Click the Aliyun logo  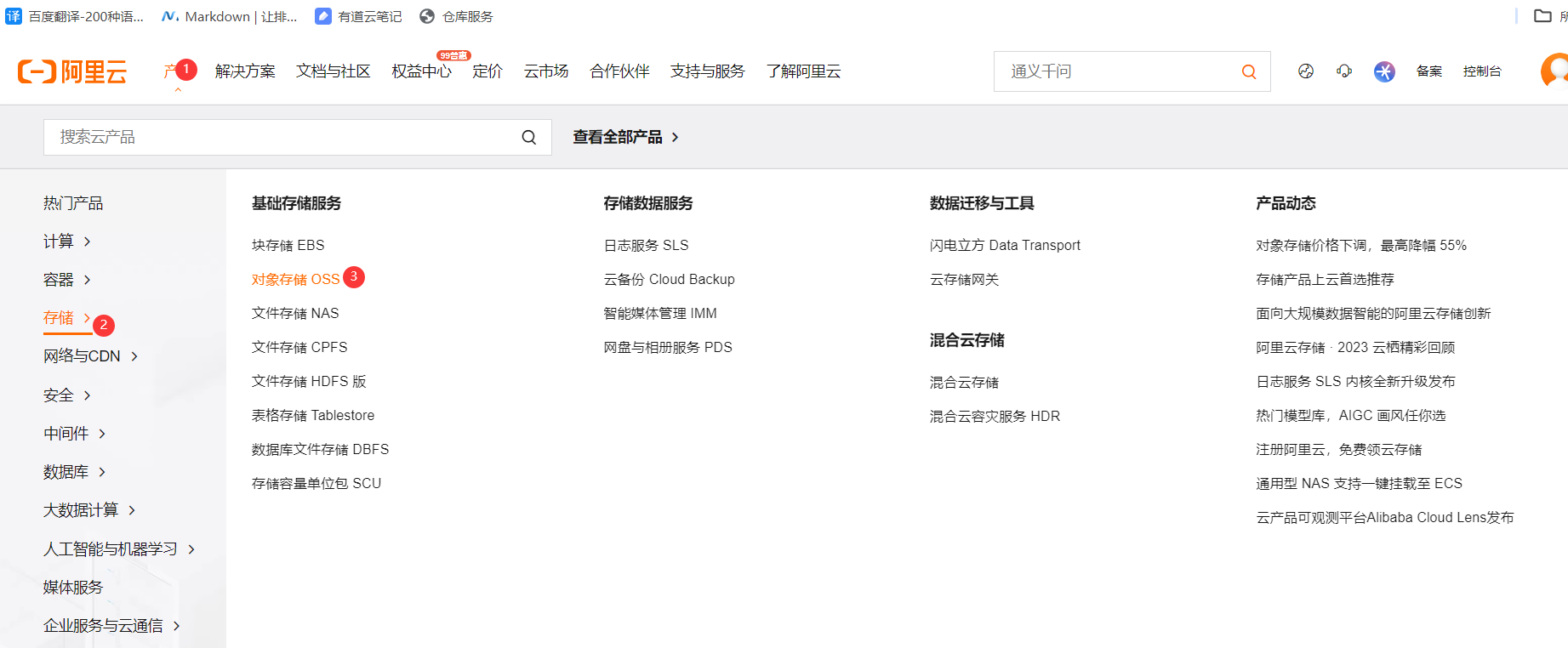72,71
